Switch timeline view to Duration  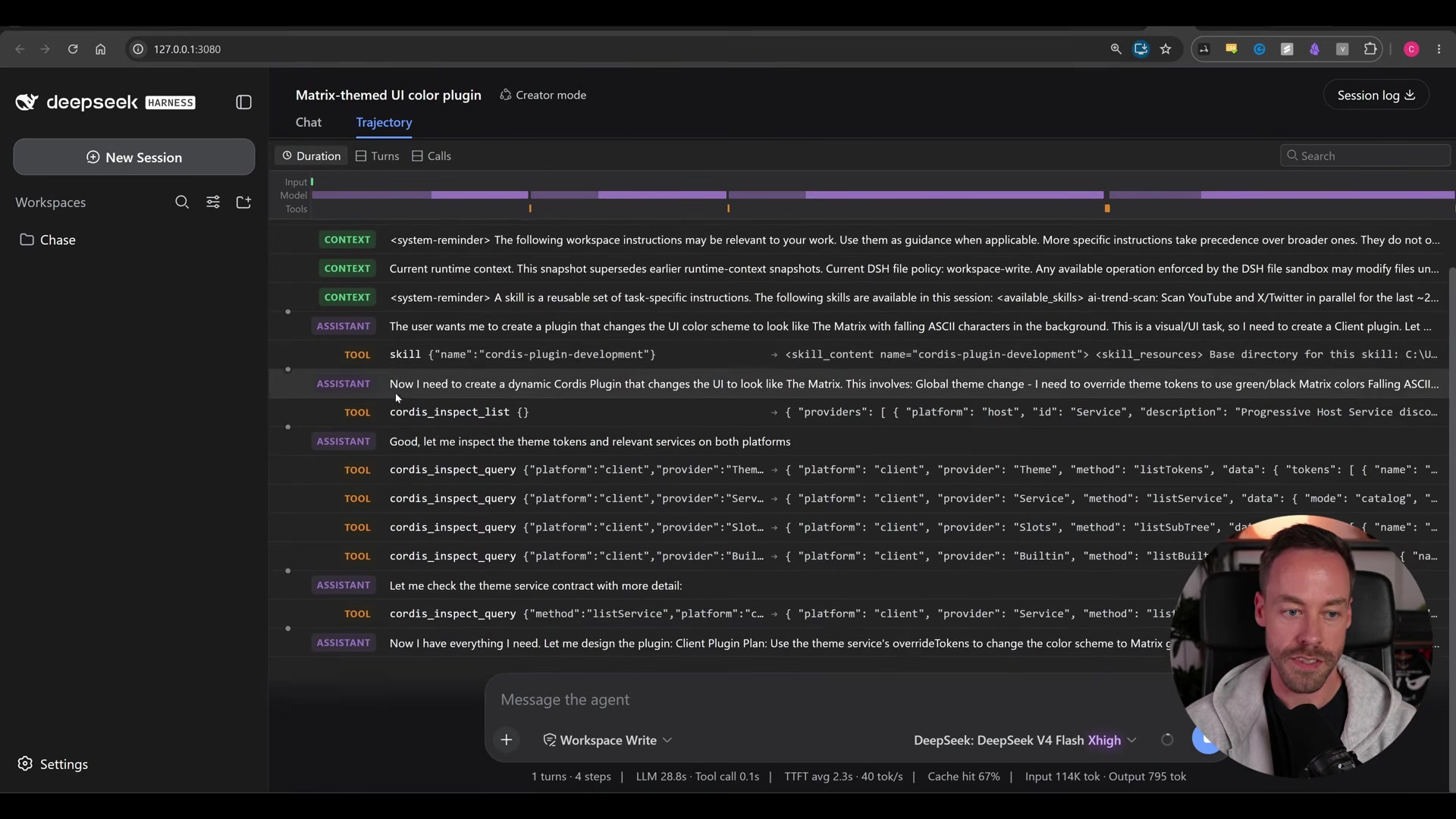coord(312,156)
